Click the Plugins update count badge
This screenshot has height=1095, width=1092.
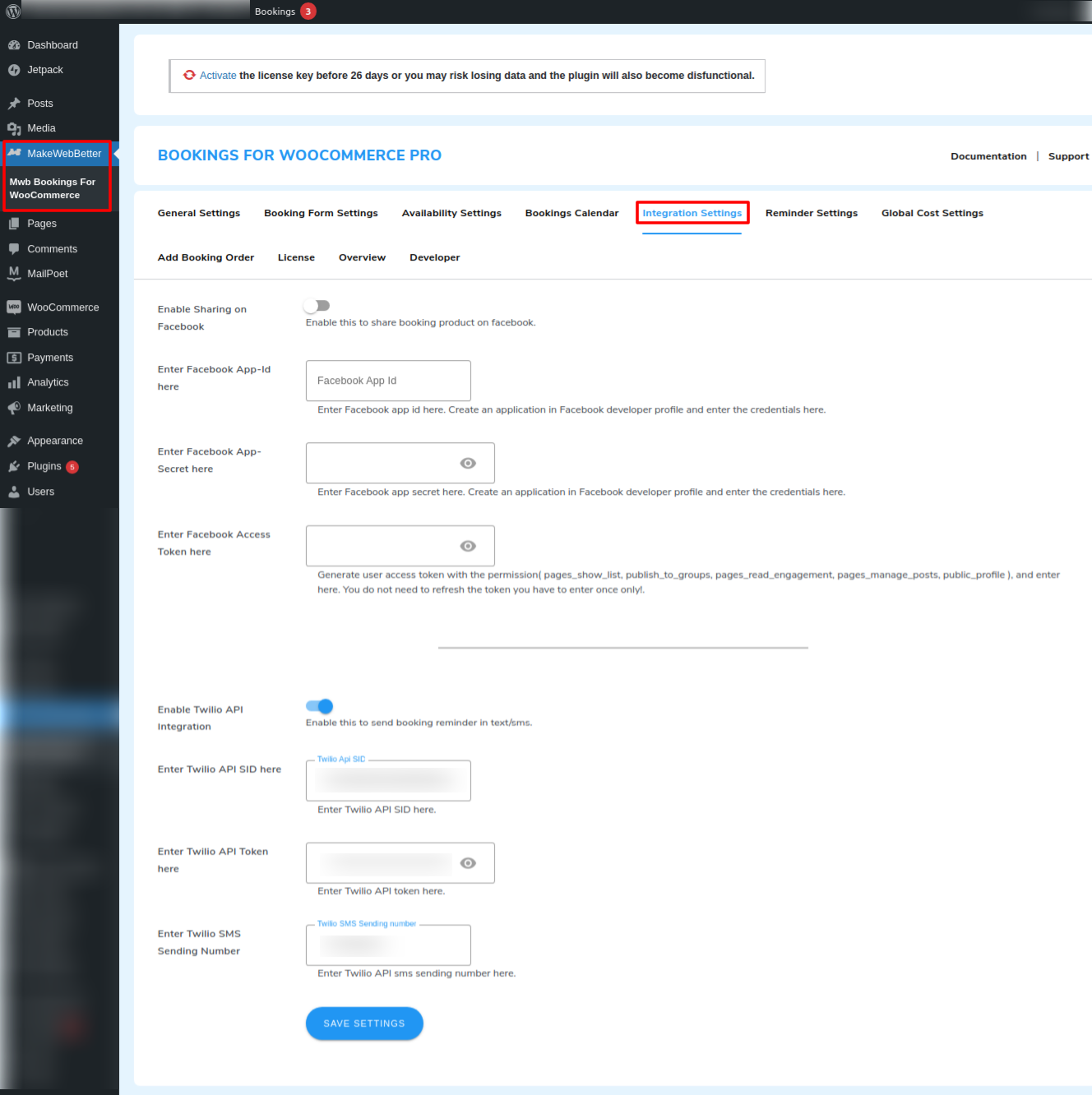(x=72, y=467)
